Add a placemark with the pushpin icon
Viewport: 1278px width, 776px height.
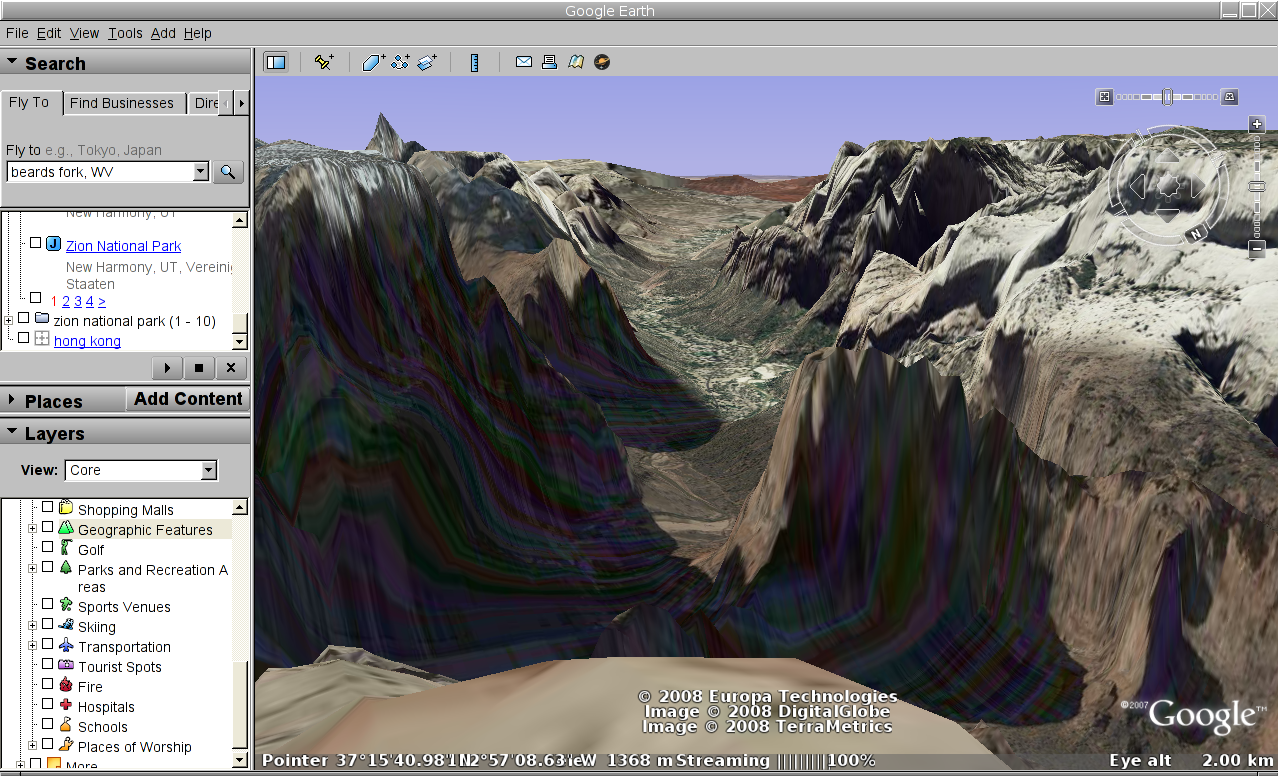(x=323, y=62)
